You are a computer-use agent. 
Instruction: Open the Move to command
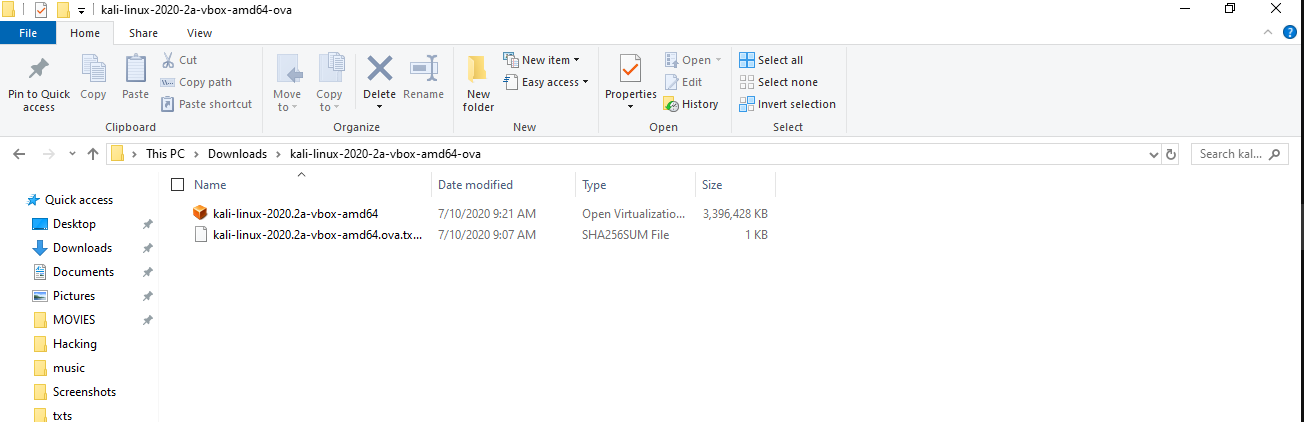(x=287, y=83)
